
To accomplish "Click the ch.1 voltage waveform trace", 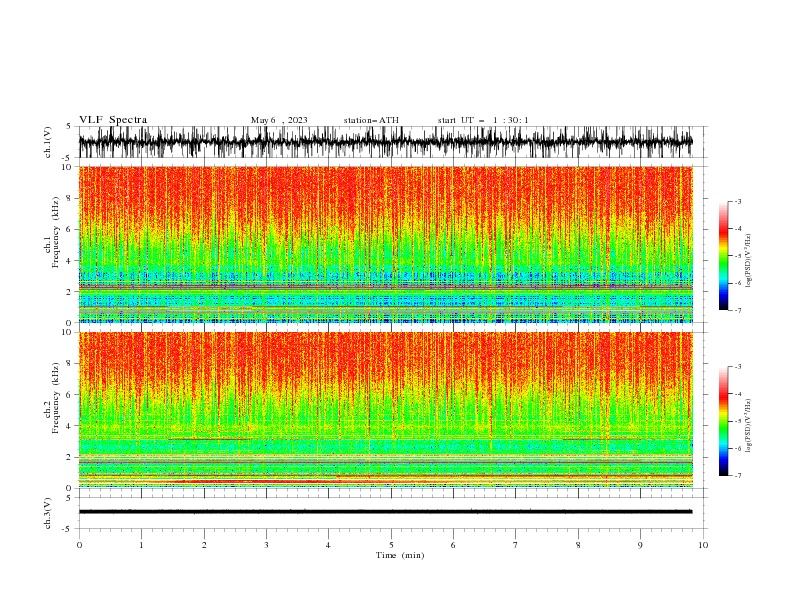I will point(385,142).
